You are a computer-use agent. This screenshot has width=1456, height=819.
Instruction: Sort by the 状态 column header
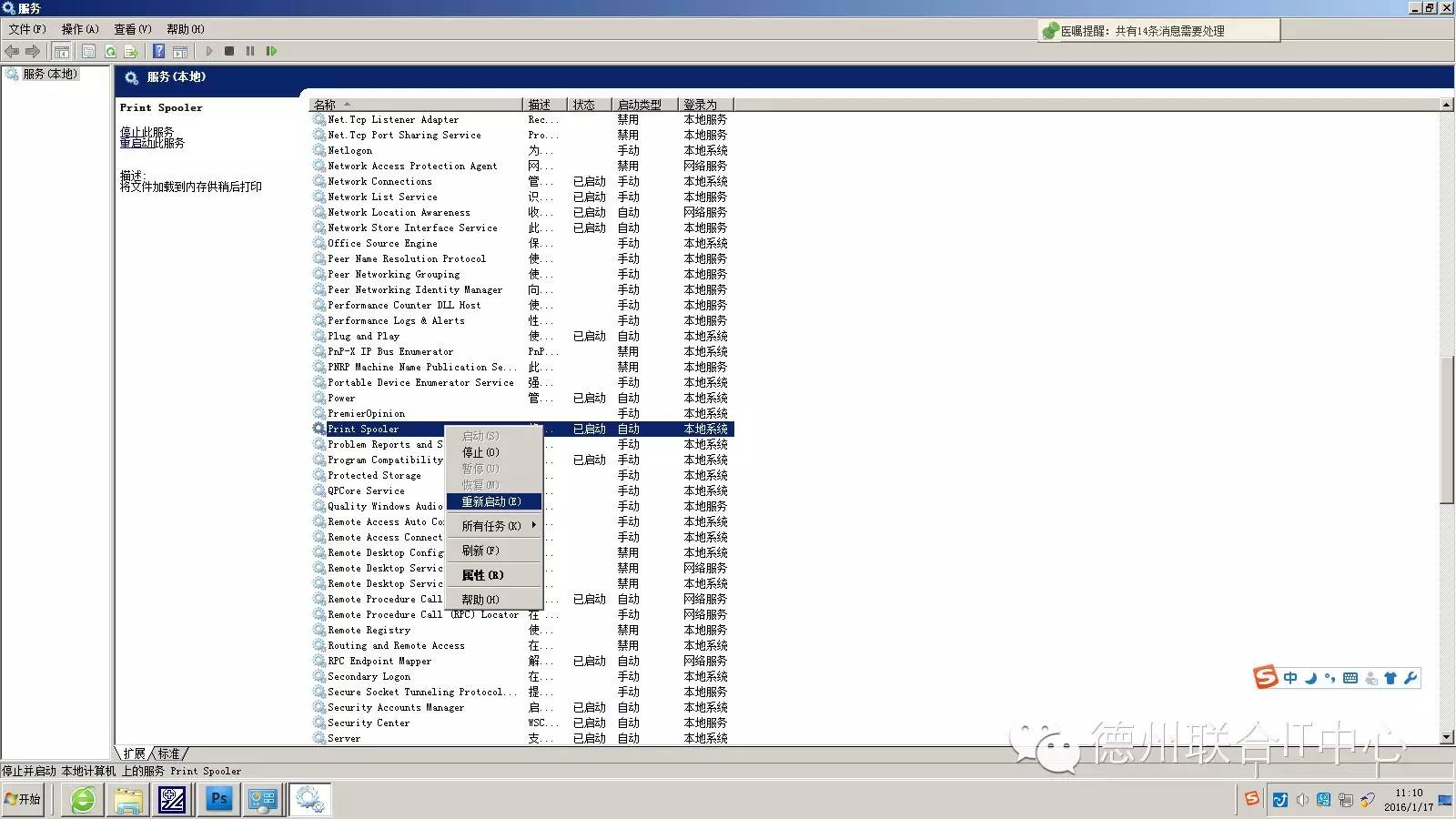[590, 105]
